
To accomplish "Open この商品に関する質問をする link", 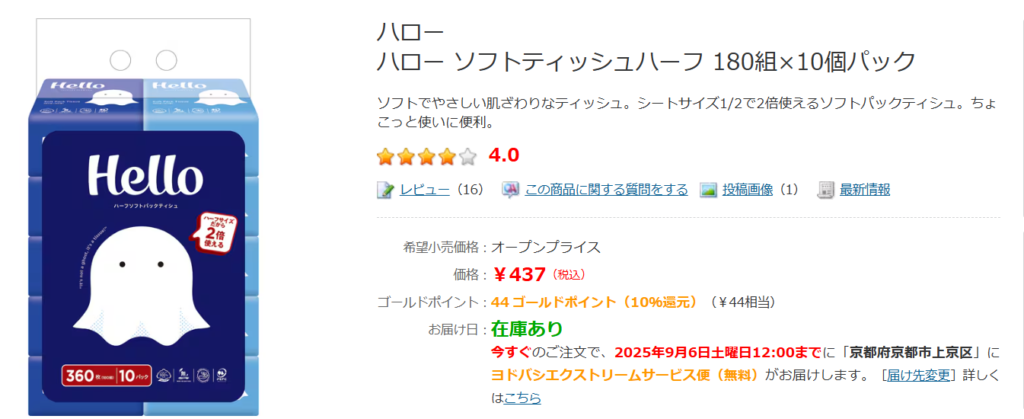I will pos(606,190).
